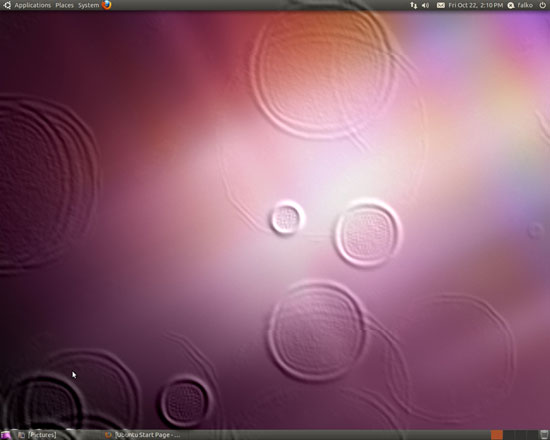The height and width of the screenshot is (440, 550).
Task: Open the Applications menu
Action: [33, 5]
